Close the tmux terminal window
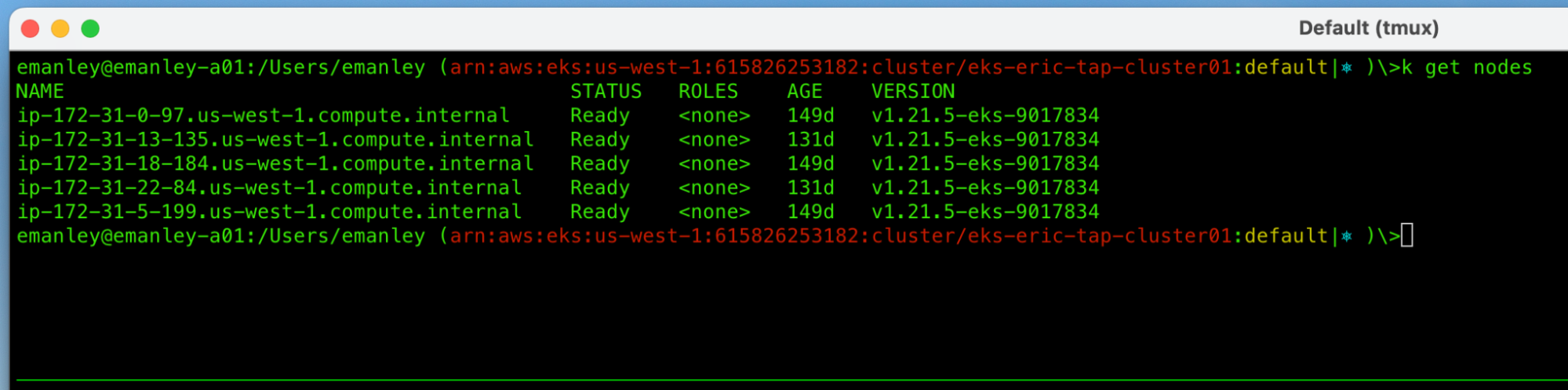1568x390 pixels. coord(31,29)
